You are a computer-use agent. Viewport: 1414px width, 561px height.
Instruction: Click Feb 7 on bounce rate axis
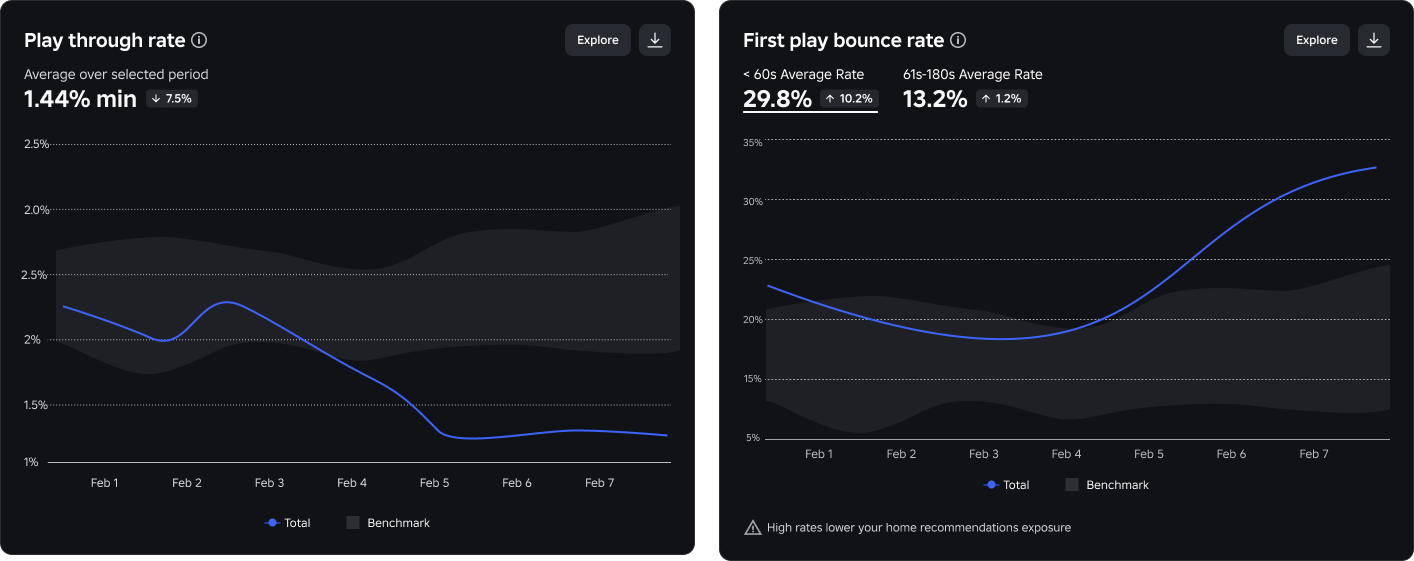click(x=1314, y=454)
